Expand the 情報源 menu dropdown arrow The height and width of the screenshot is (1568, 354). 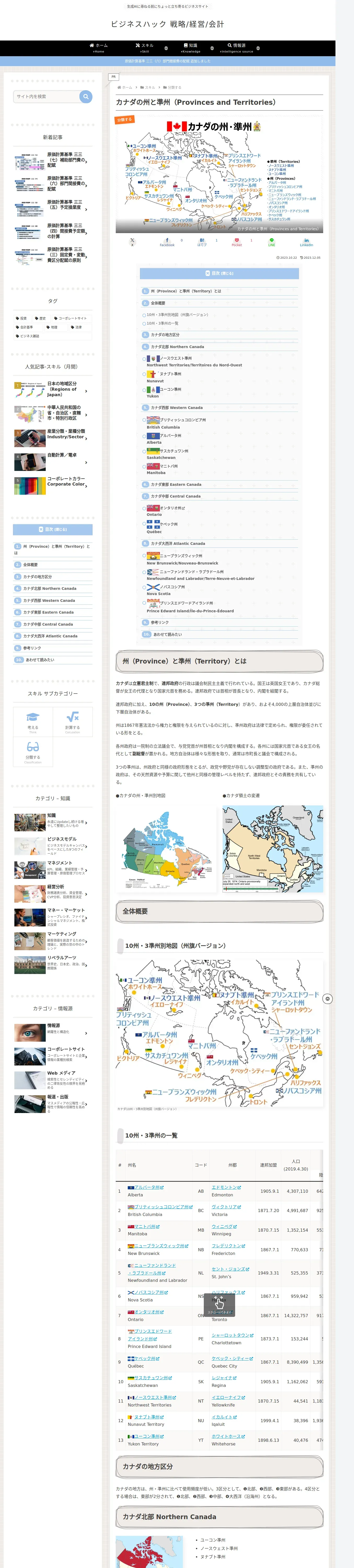[258, 48]
